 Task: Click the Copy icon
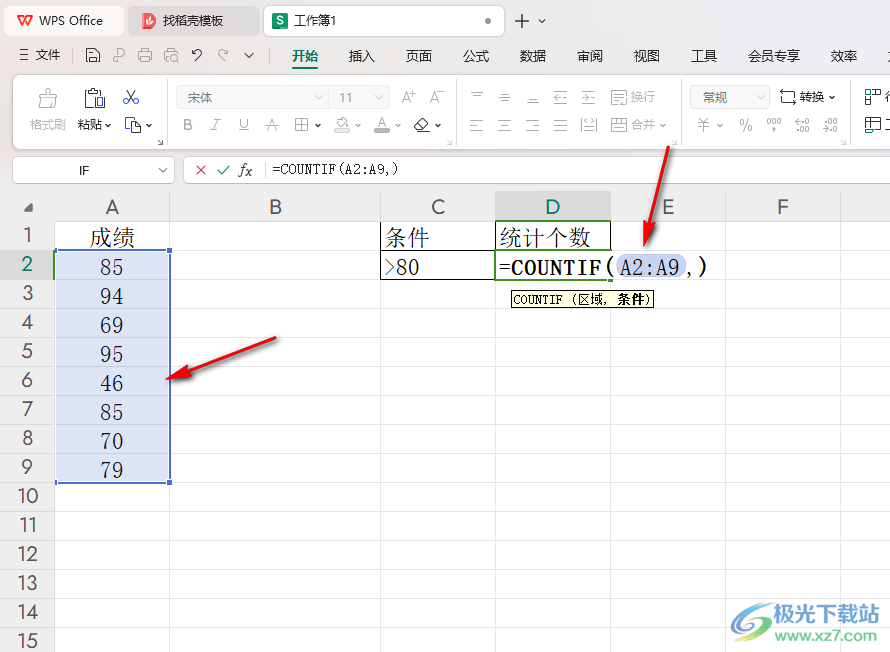point(132,125)
